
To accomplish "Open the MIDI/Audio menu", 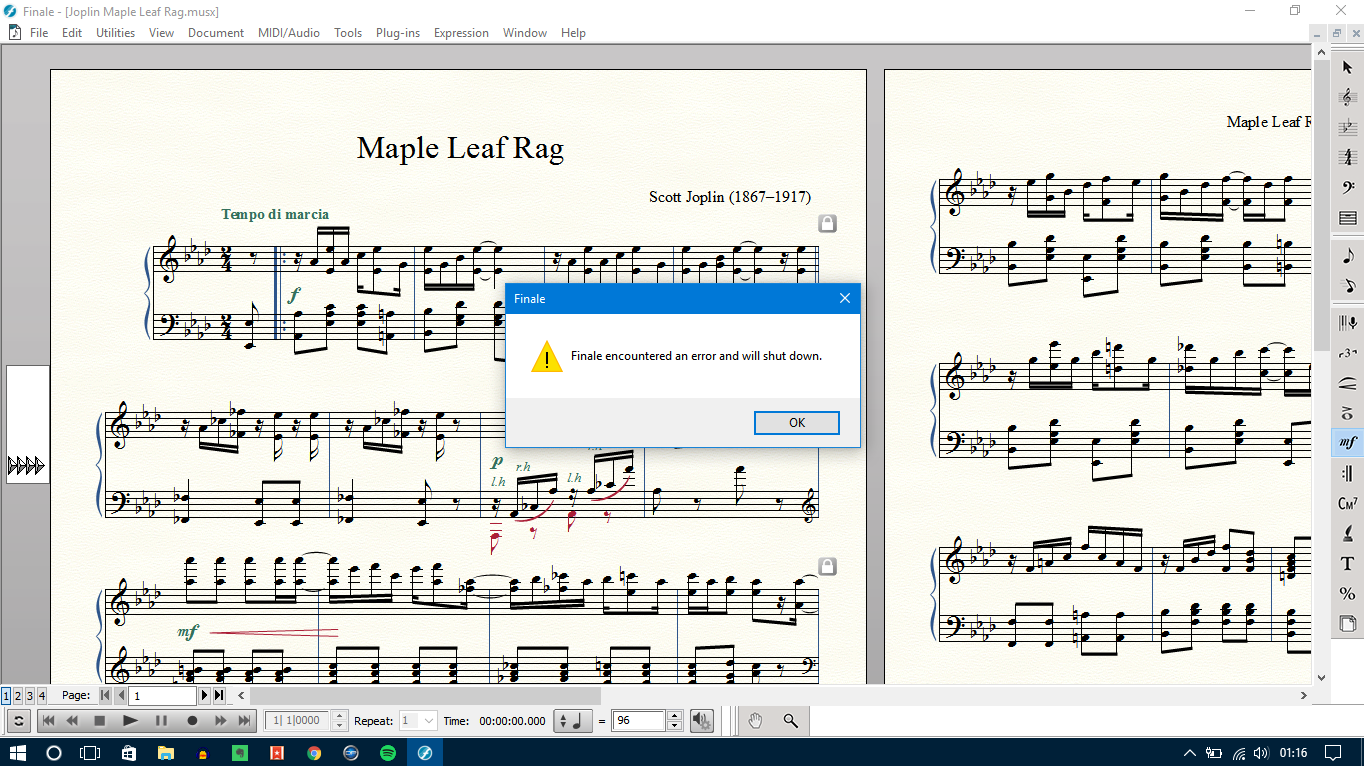I will tap(288, 33).
